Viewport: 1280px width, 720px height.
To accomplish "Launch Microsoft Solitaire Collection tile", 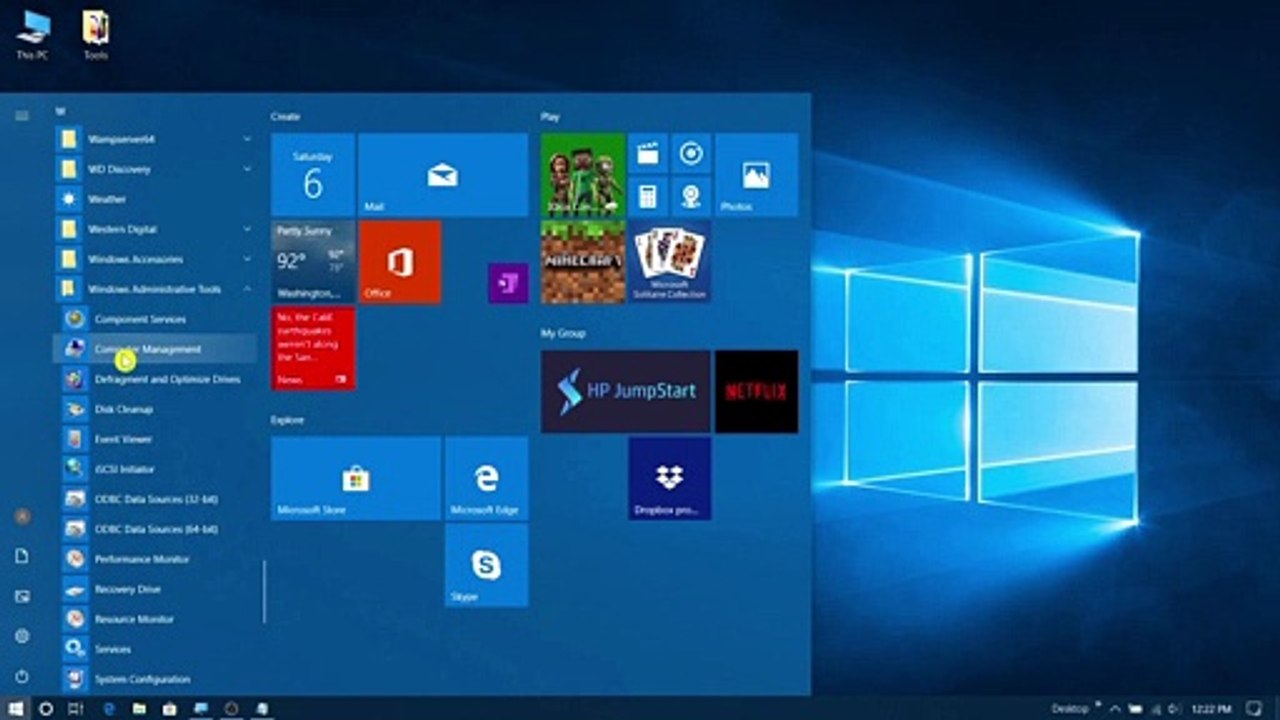I will [x=670, y=262].
